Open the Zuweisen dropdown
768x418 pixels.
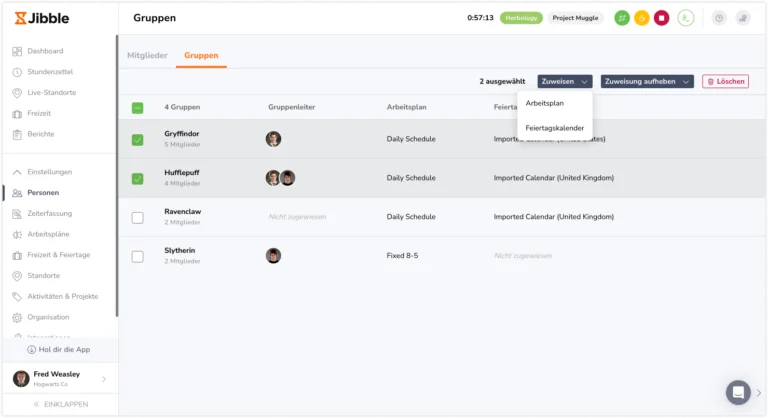565,81
